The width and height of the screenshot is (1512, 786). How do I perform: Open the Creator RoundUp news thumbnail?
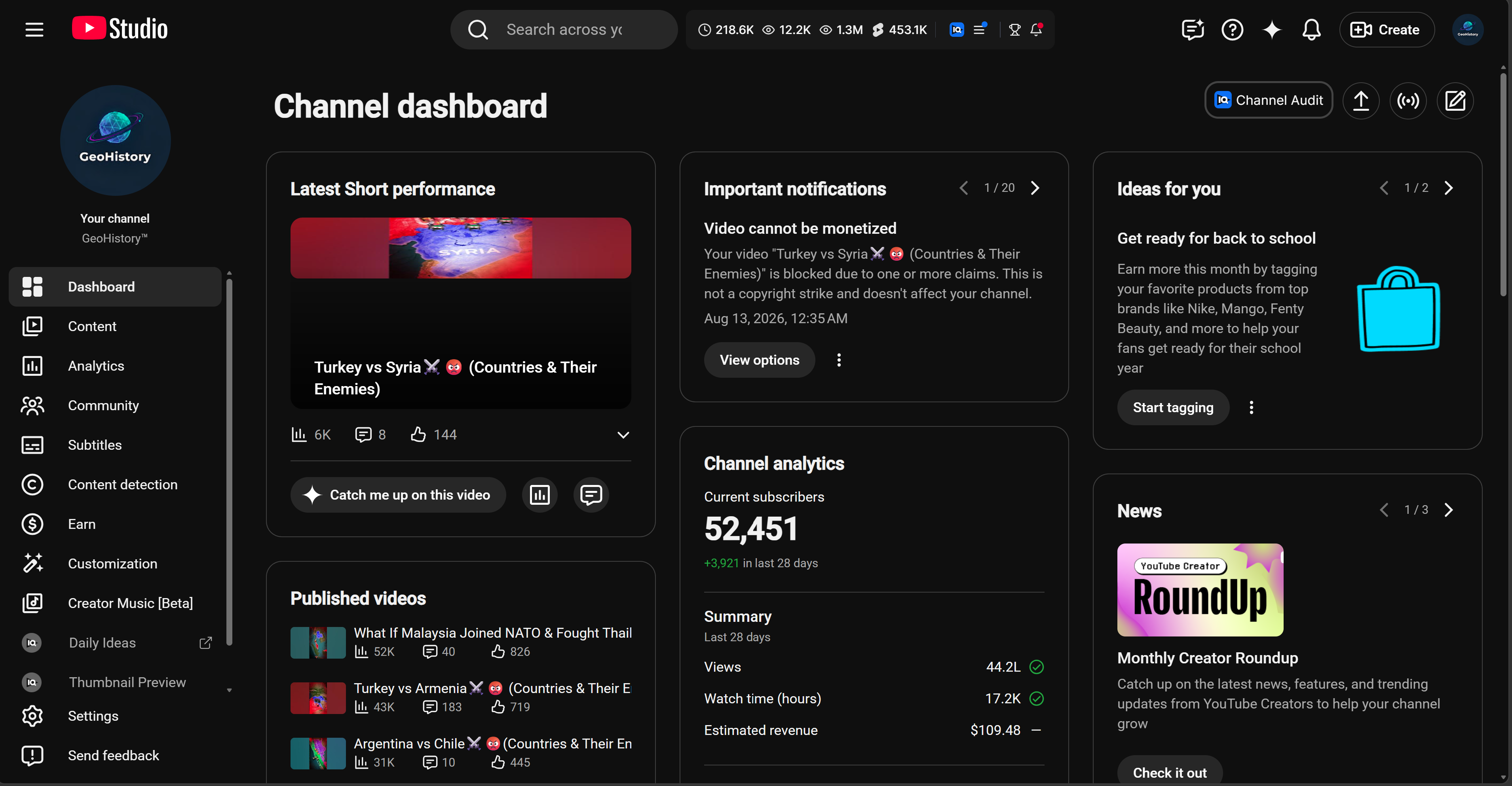coord(1200,590)
